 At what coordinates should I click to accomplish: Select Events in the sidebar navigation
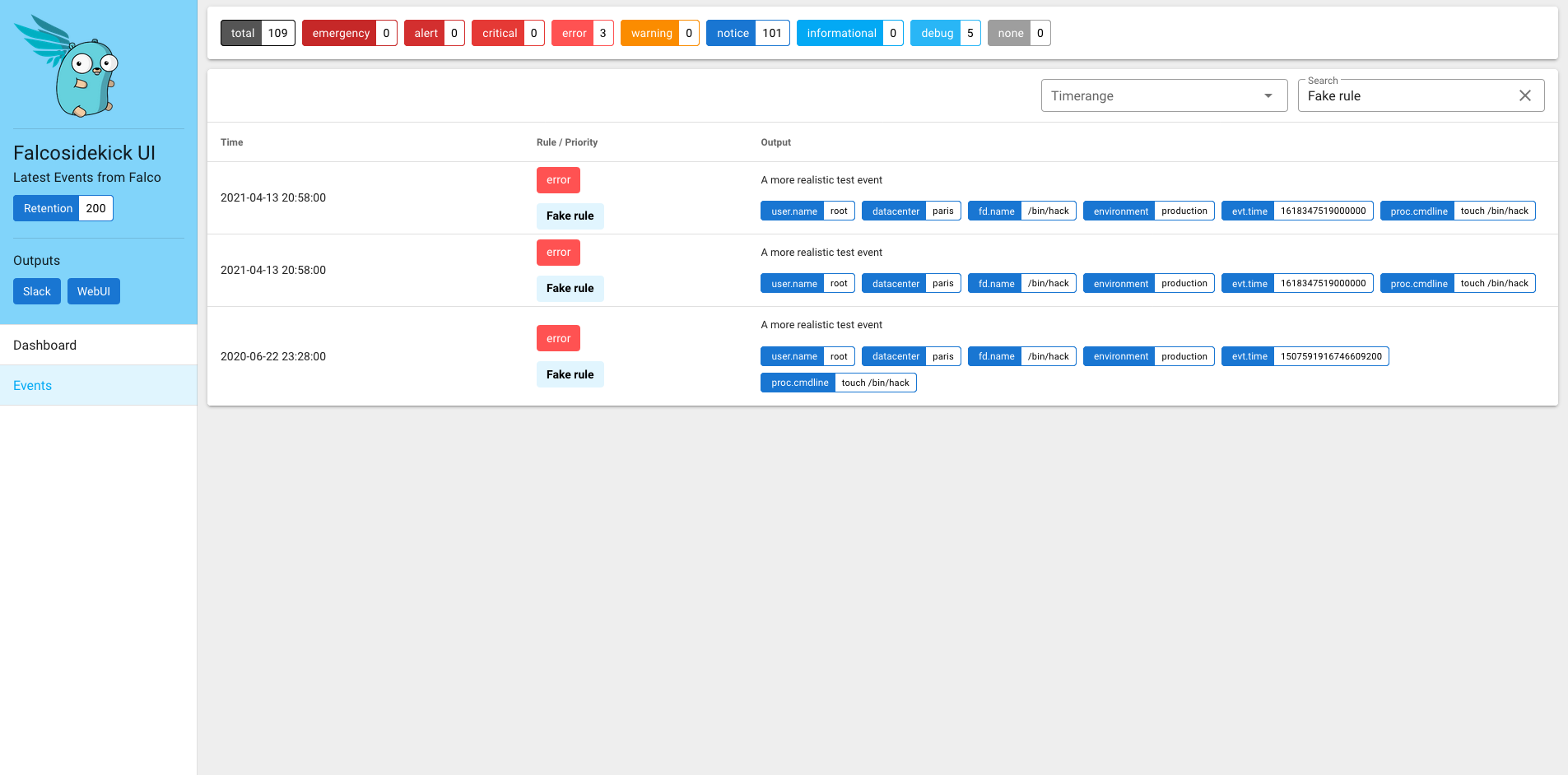tap(99, 385)
